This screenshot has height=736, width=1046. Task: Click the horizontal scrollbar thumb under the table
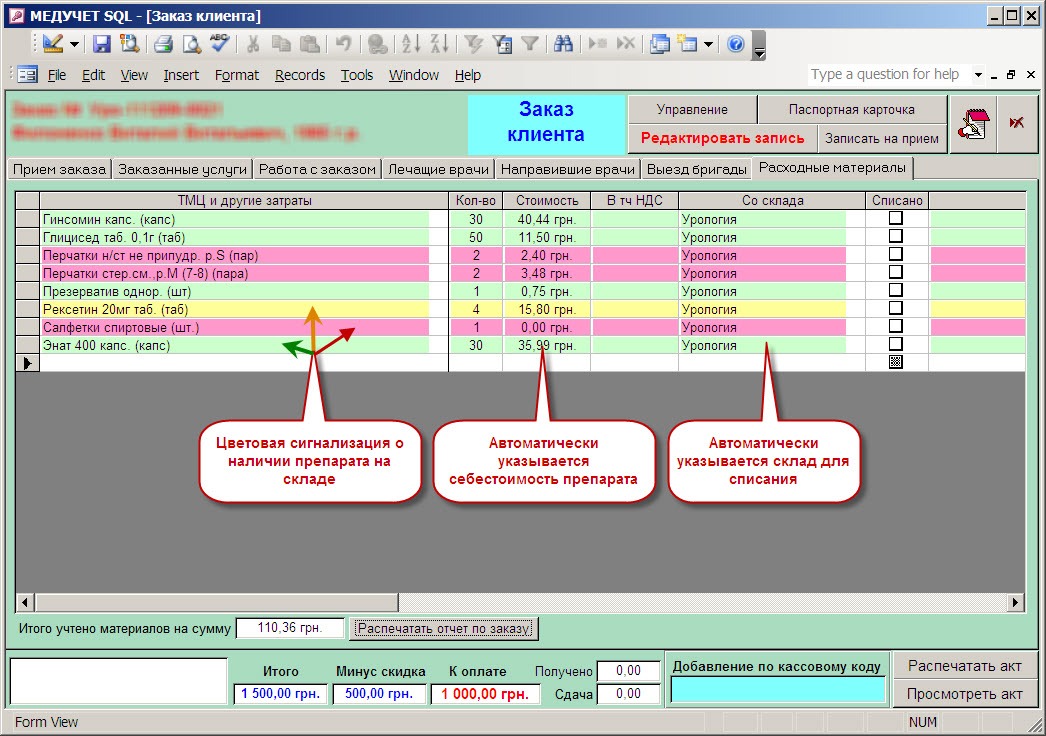point(217,603)
